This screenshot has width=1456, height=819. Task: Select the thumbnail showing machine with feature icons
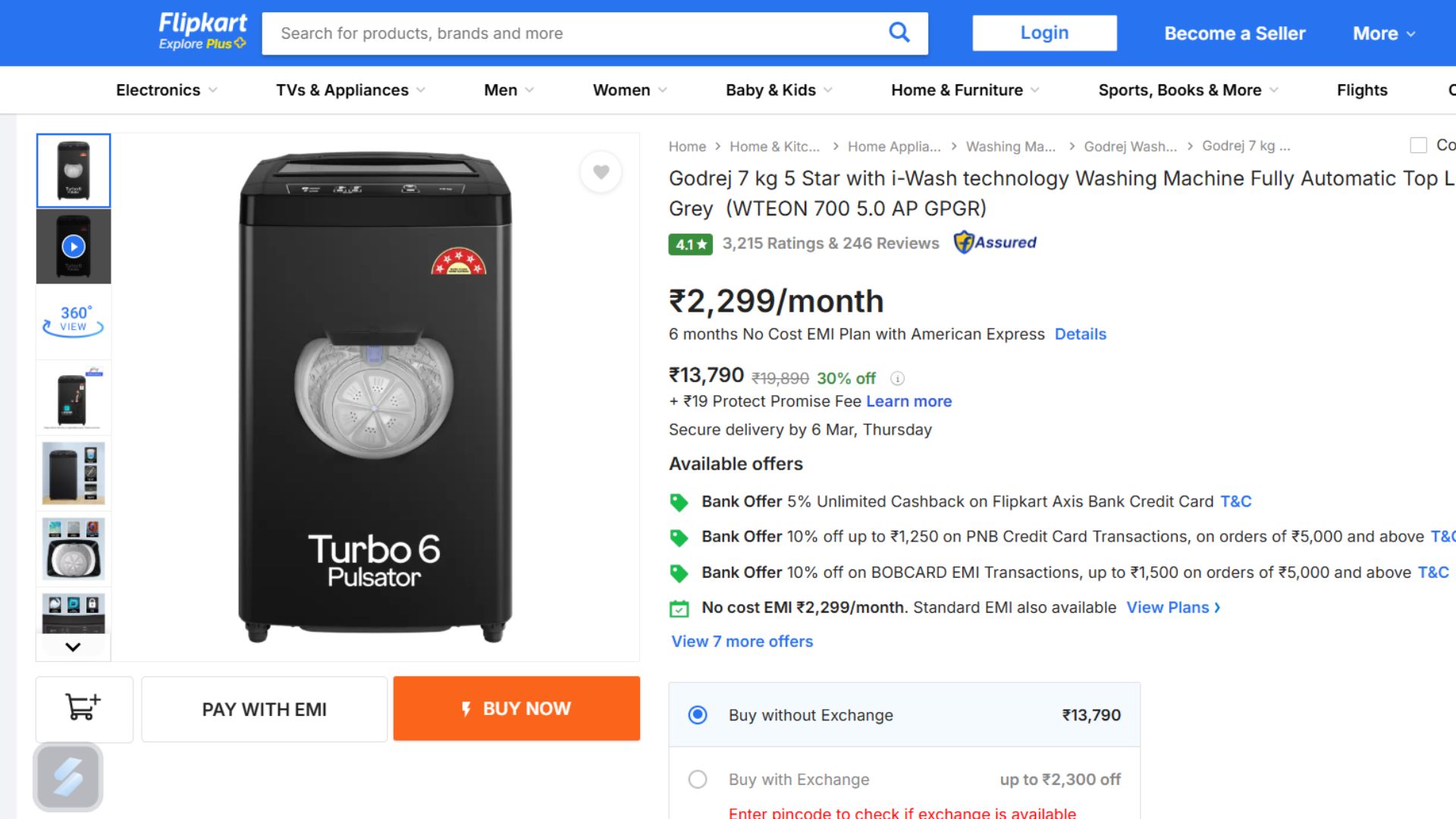point(74,473)
